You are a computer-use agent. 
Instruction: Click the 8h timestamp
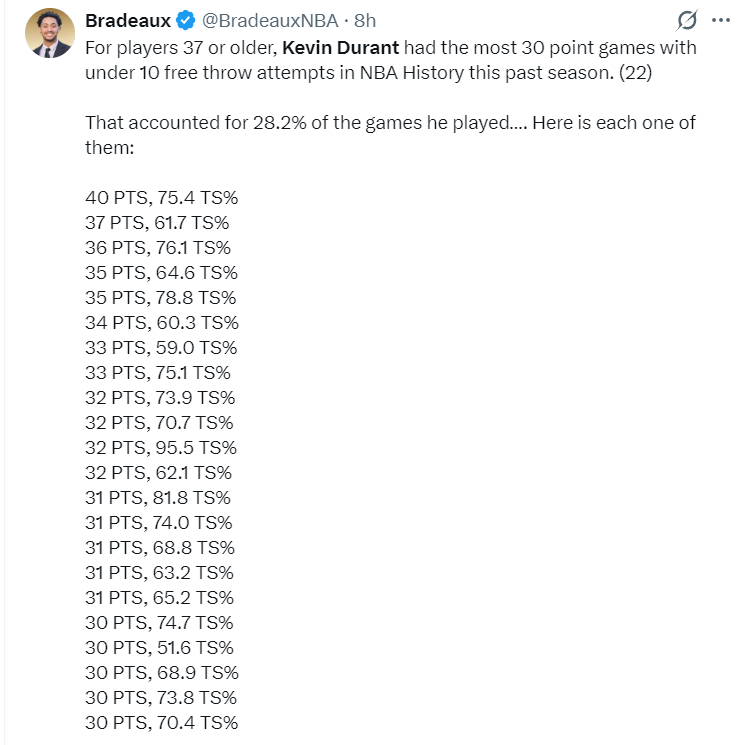point(365,21)
